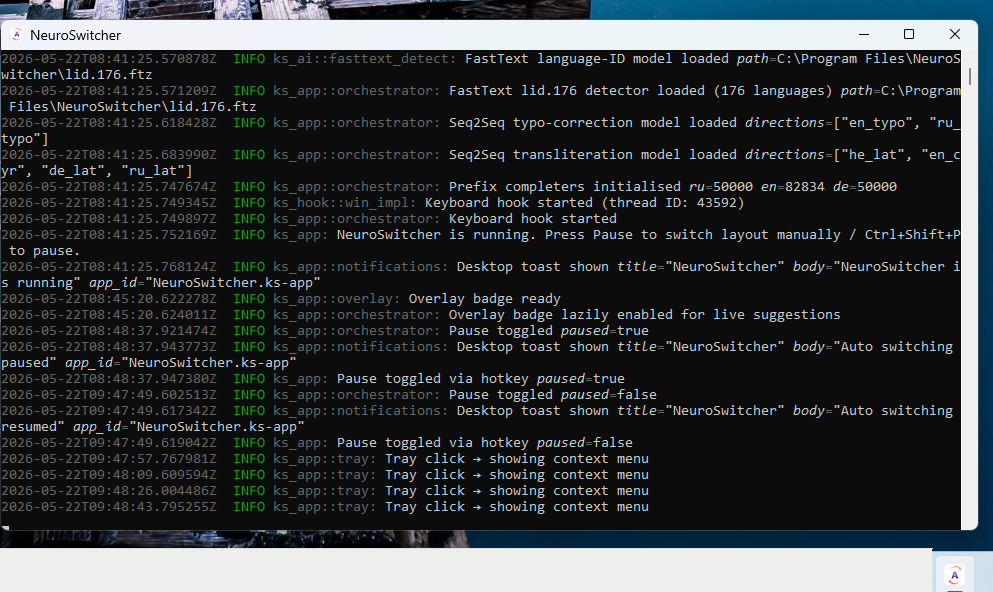Image resolution: width=993 pixels, height=592 pixels.
Task: Click "Seq2Seq transliteration model loaded" in the log
Action: click(x=593, y=154)
